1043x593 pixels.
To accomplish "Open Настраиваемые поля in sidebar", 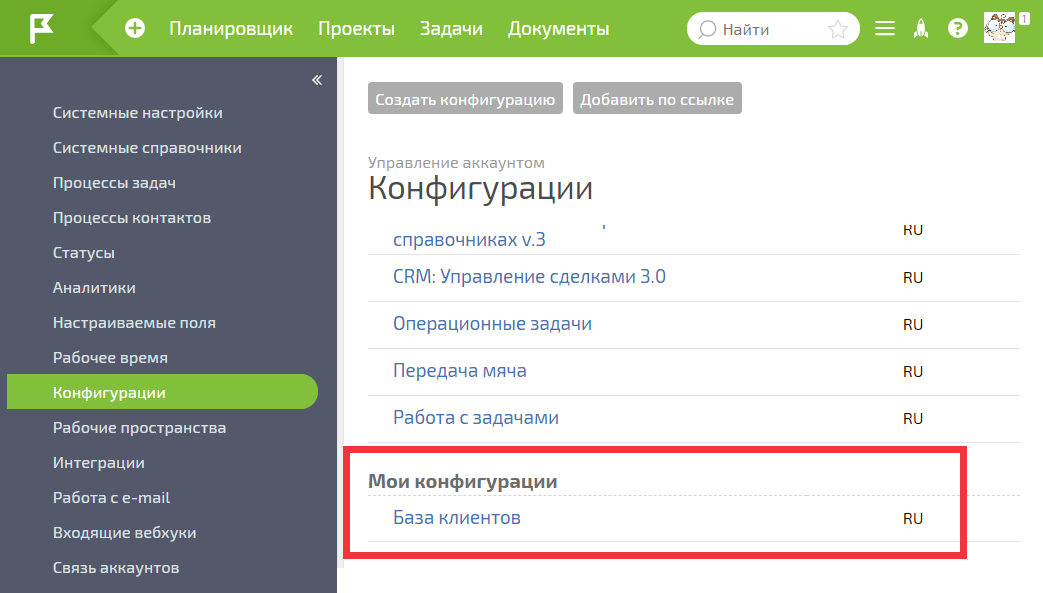I will [x=134, y=323].
